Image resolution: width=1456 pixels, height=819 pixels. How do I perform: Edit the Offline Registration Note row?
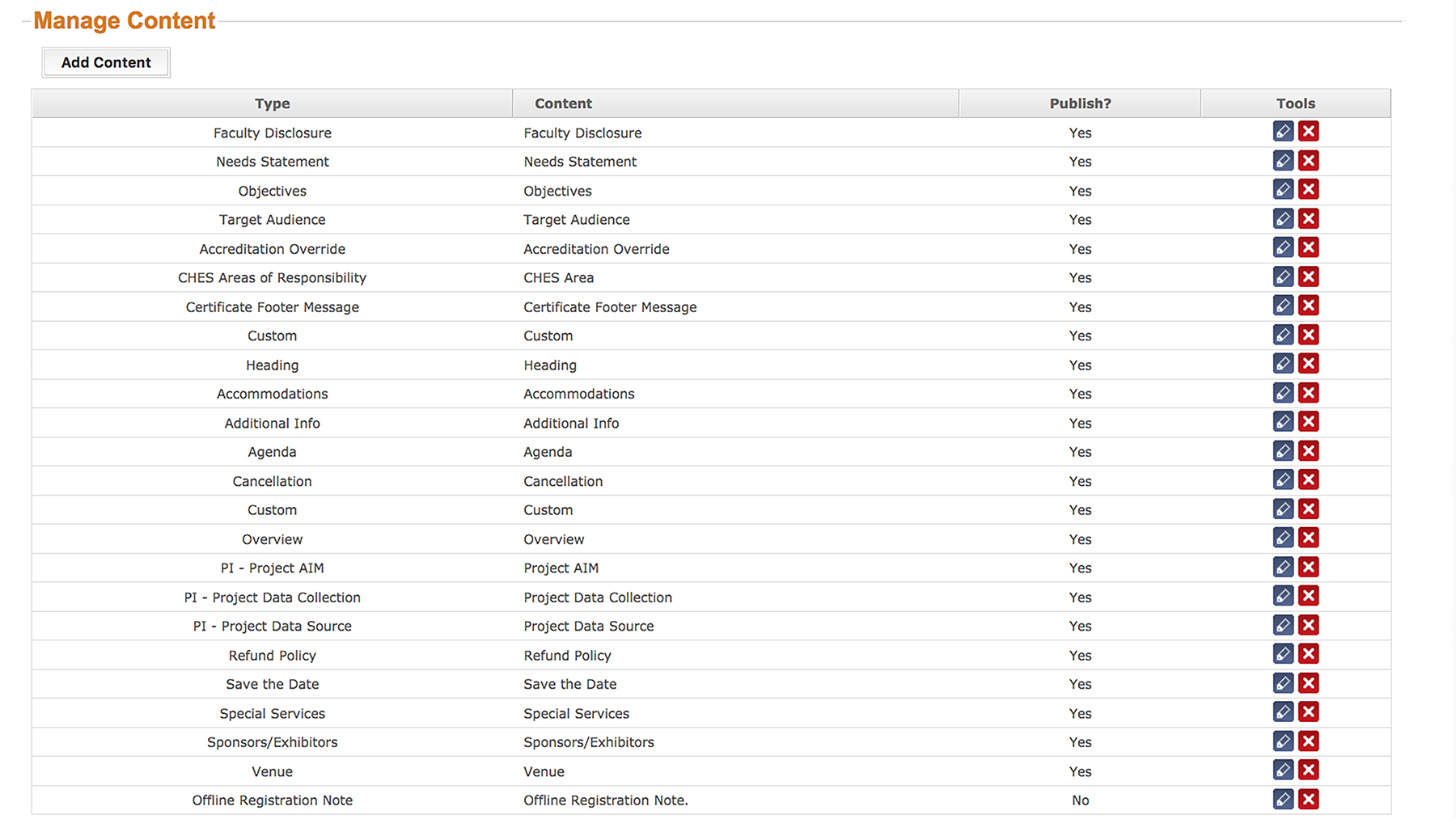point(1283,800)
